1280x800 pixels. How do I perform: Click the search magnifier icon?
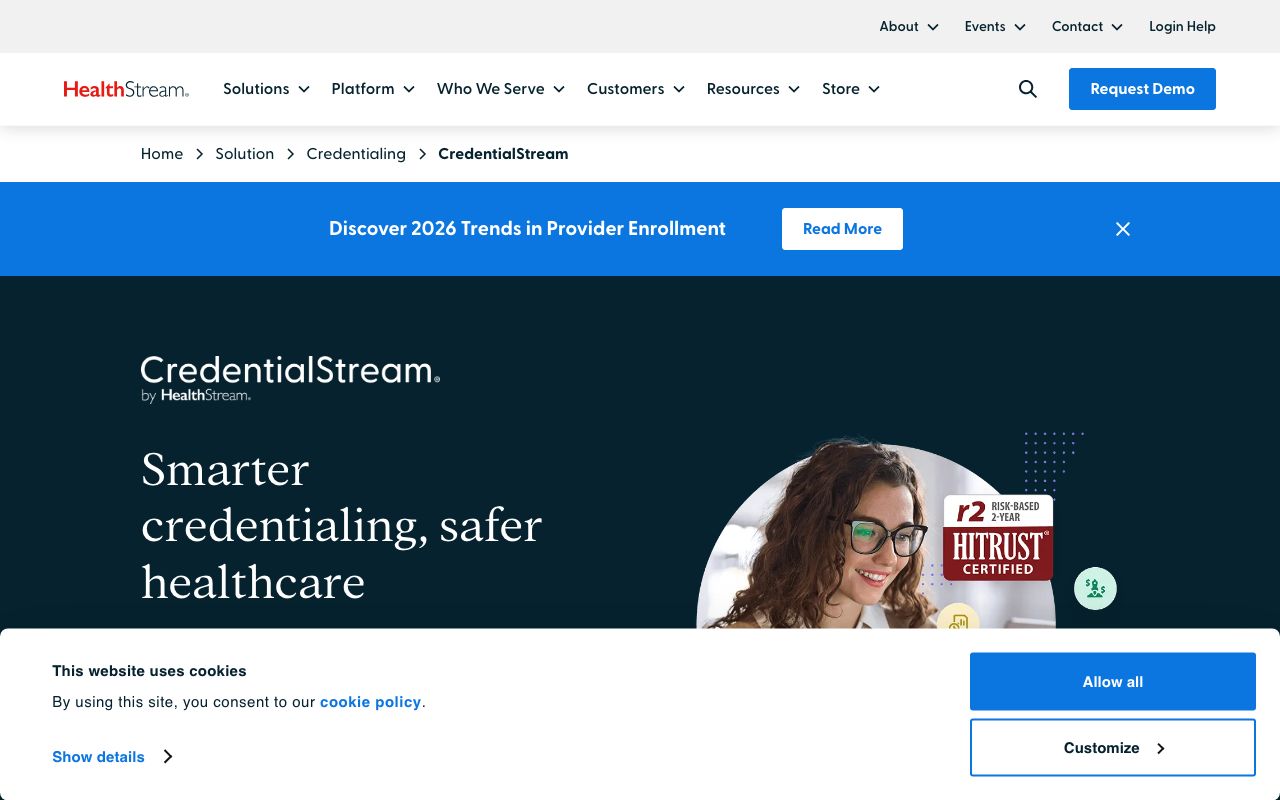(1028, 89)
